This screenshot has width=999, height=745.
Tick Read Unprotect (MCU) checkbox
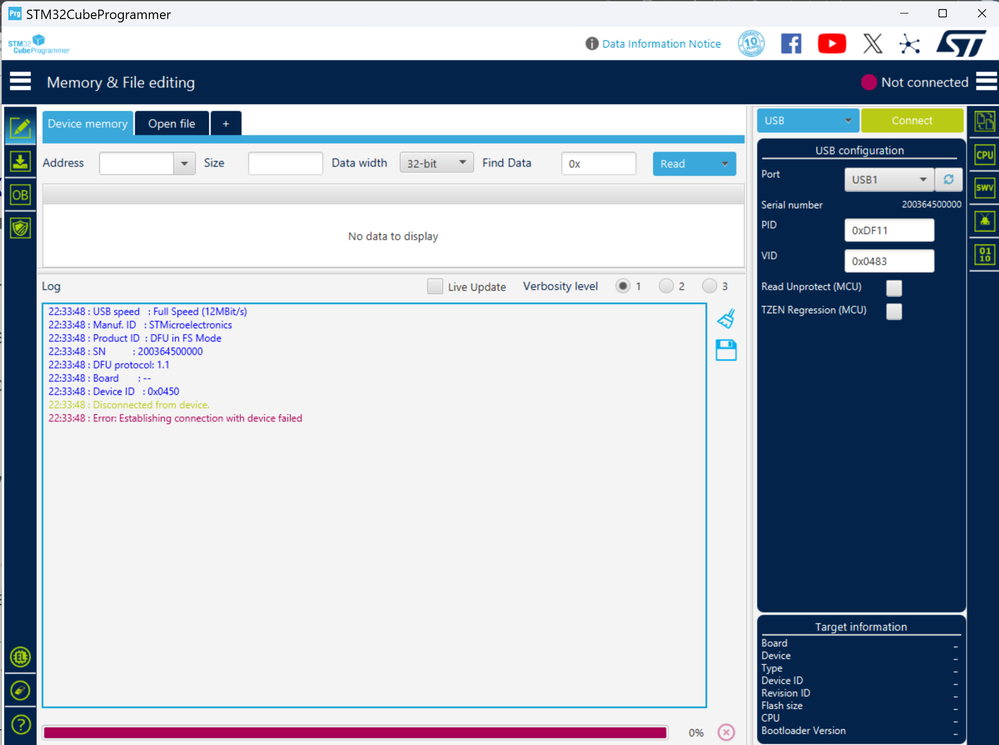click(894, 288)
